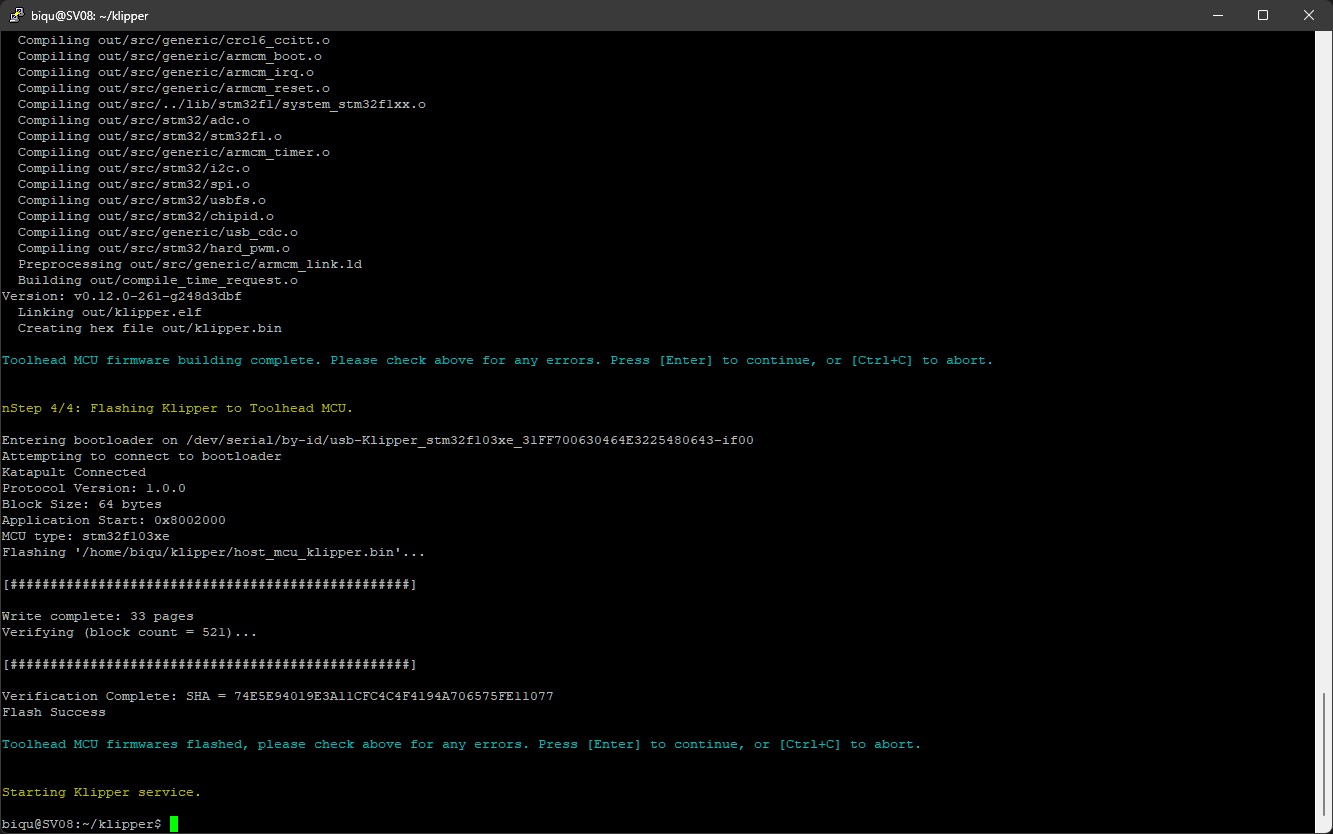Viewport: 1333px width, 834px height.
Task: Click the window title 'biqu@SV08: ~/klipper'
Action: pyautogui.click(x=91, y=16)
